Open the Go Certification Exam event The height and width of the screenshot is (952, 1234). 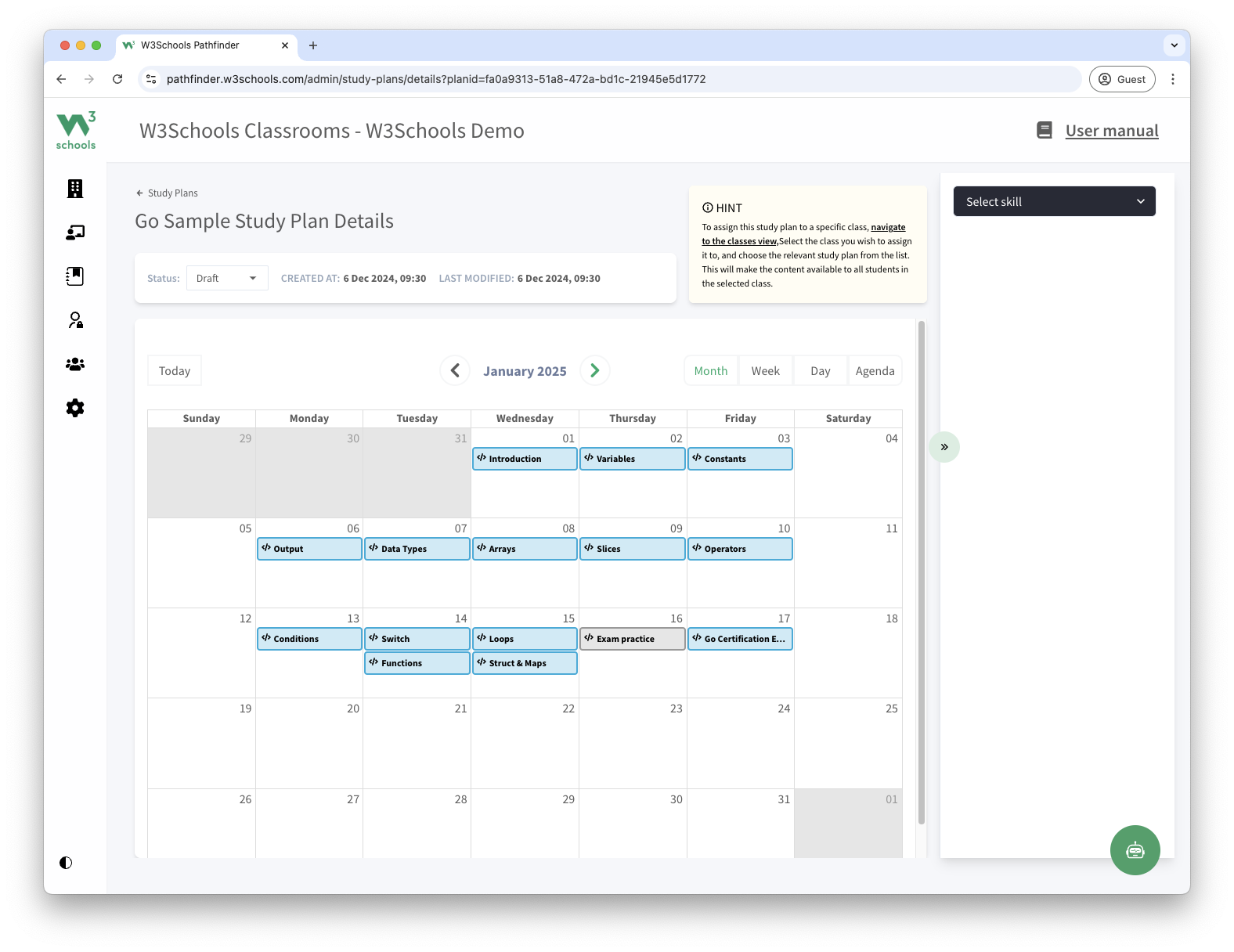(x=740, y=639)
